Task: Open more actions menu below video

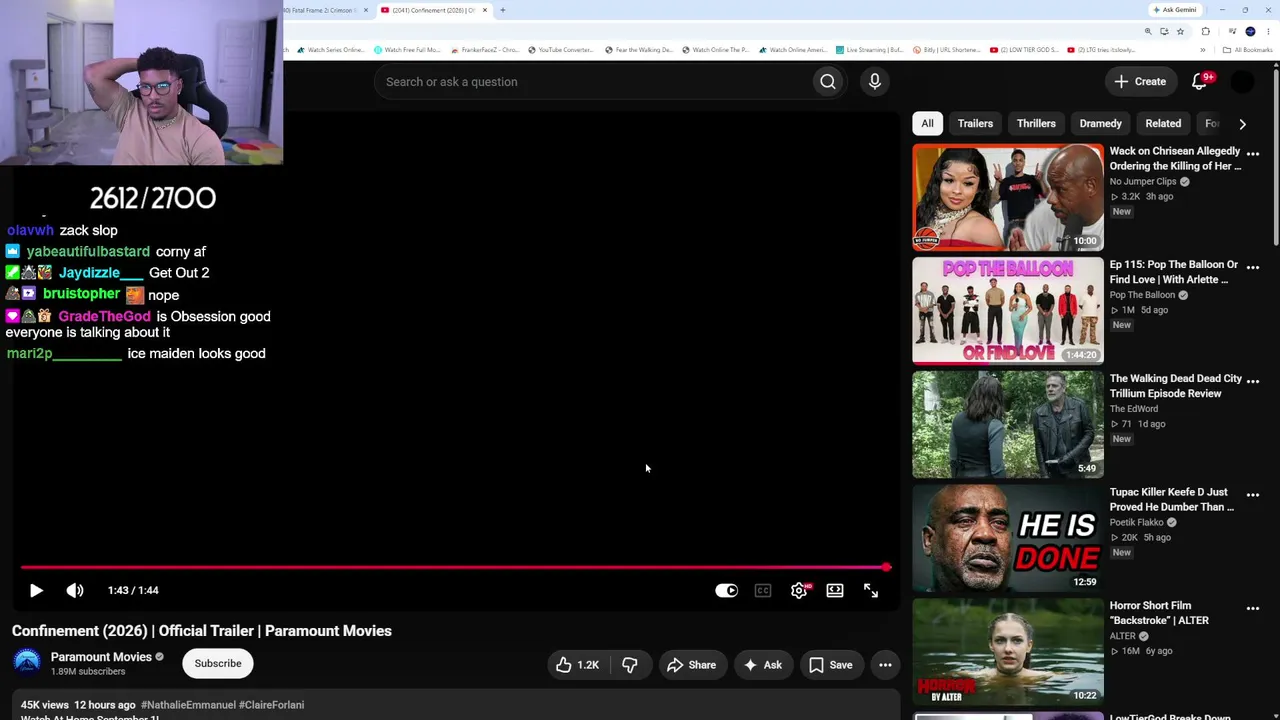Action: pyautogui.click(x=885, y=665)
